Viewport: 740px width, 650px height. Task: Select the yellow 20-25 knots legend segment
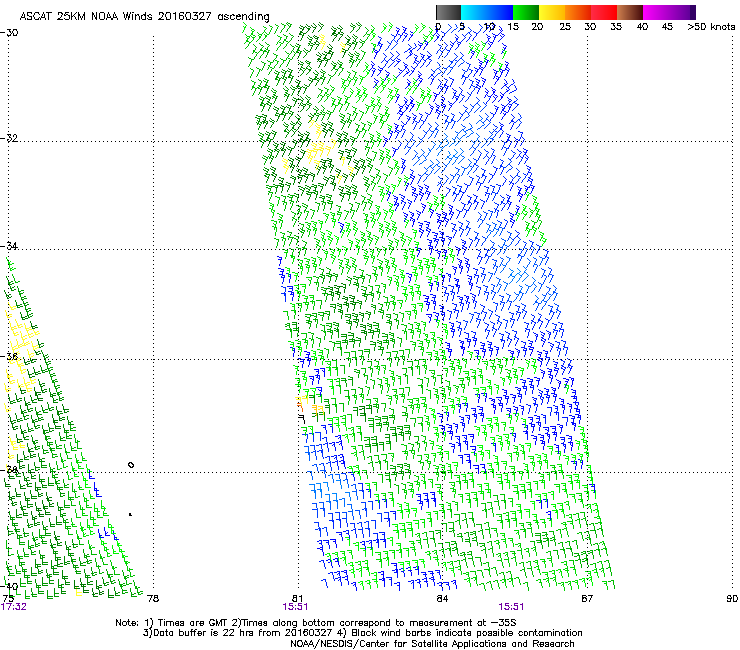pyautogui.click(x=552, y=12)
